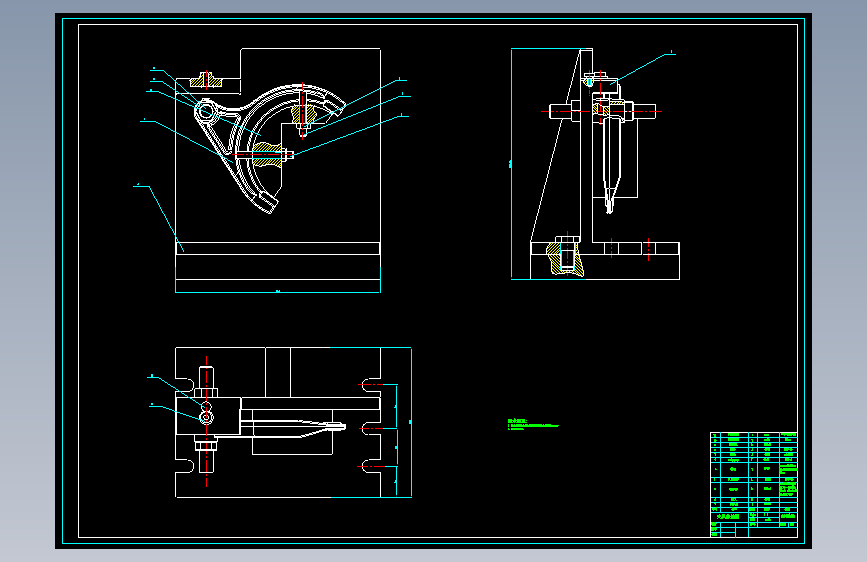Screen dimensions: 867x562
Task: Select the horizontal pin with red centerline in side view
Action: [602, 111]
